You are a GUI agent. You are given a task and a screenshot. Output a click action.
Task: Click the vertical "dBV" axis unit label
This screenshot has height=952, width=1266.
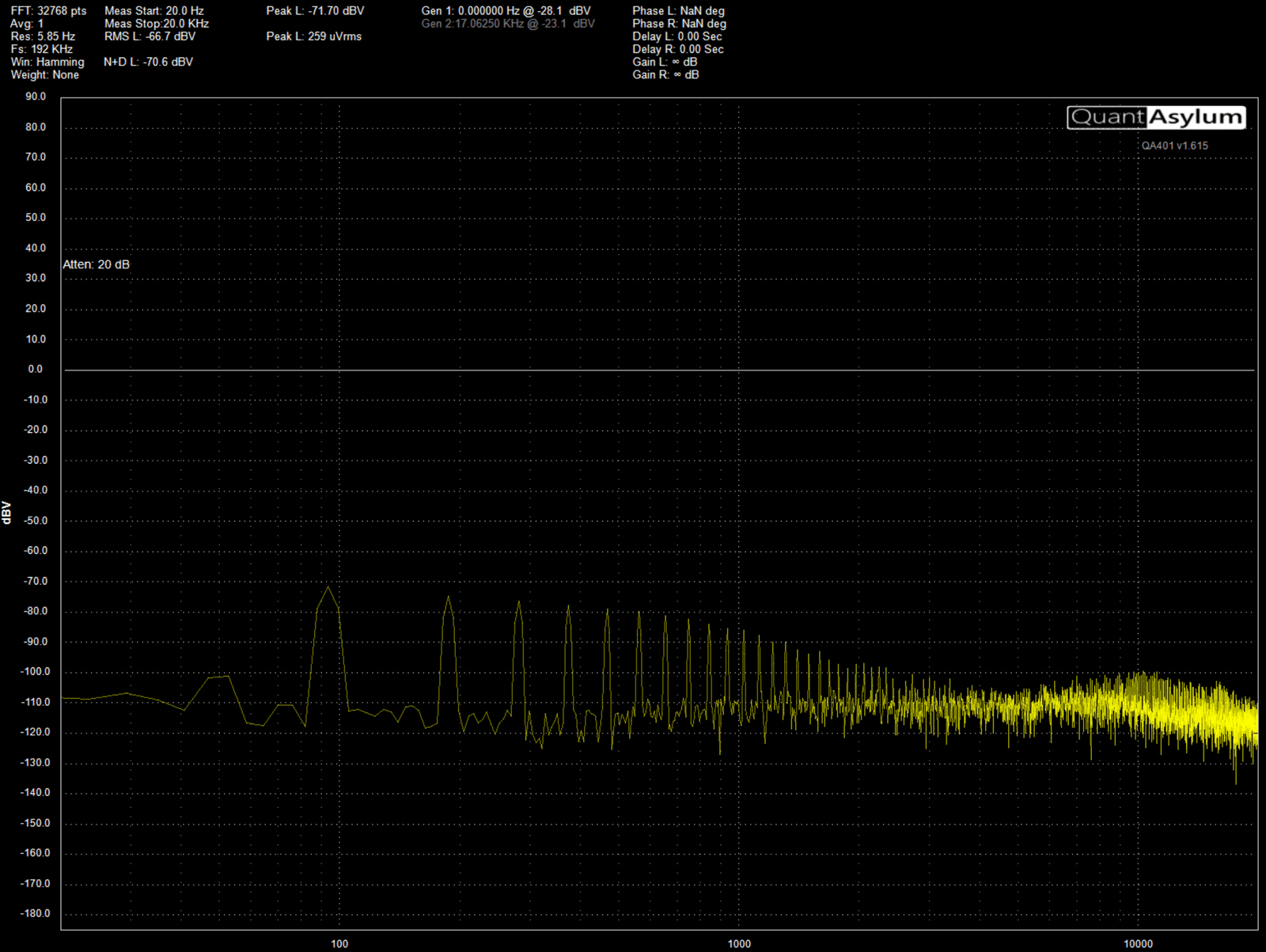[7, 512]
